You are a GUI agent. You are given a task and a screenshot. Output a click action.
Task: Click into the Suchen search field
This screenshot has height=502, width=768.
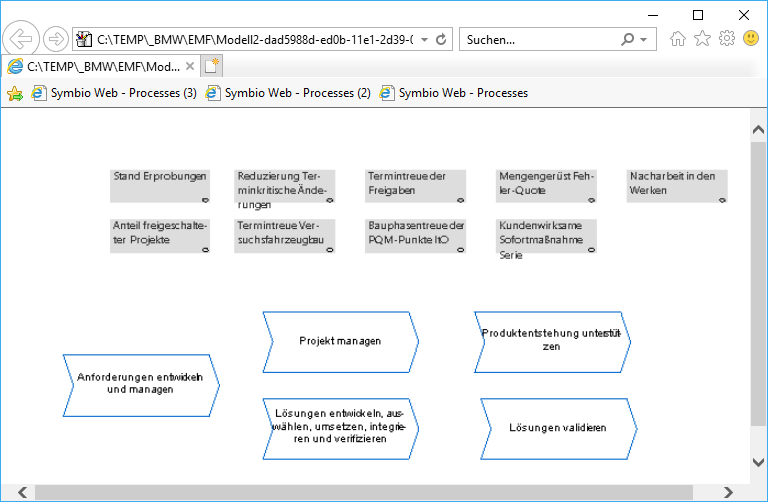539,40
